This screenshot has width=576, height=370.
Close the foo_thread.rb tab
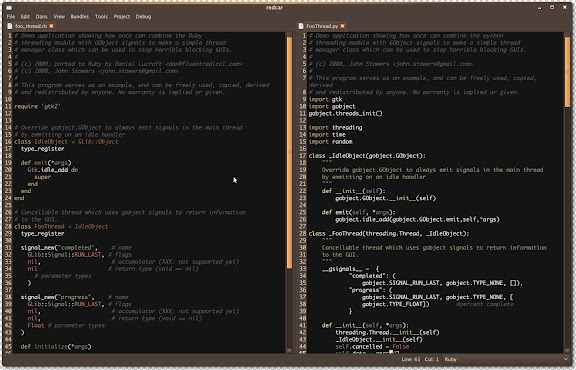point(51,26)
